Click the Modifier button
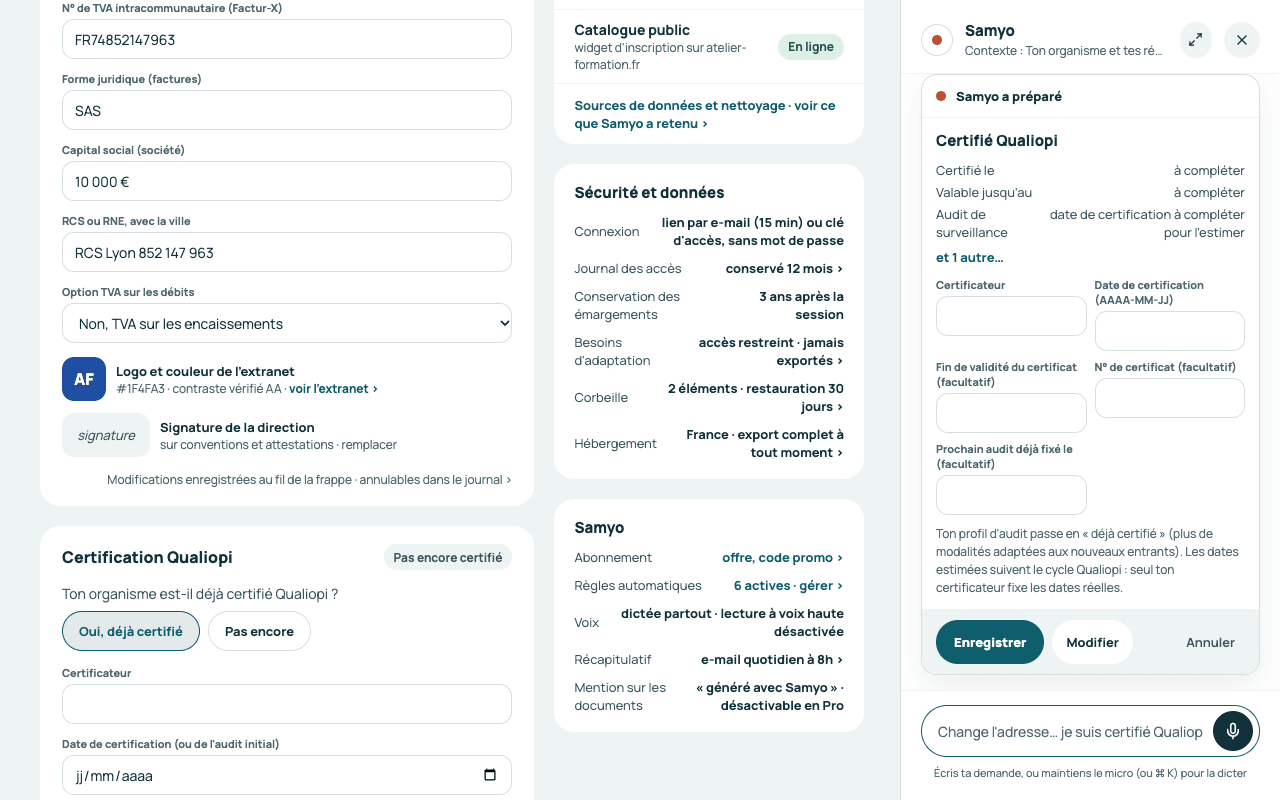 tap(1092, 642)
